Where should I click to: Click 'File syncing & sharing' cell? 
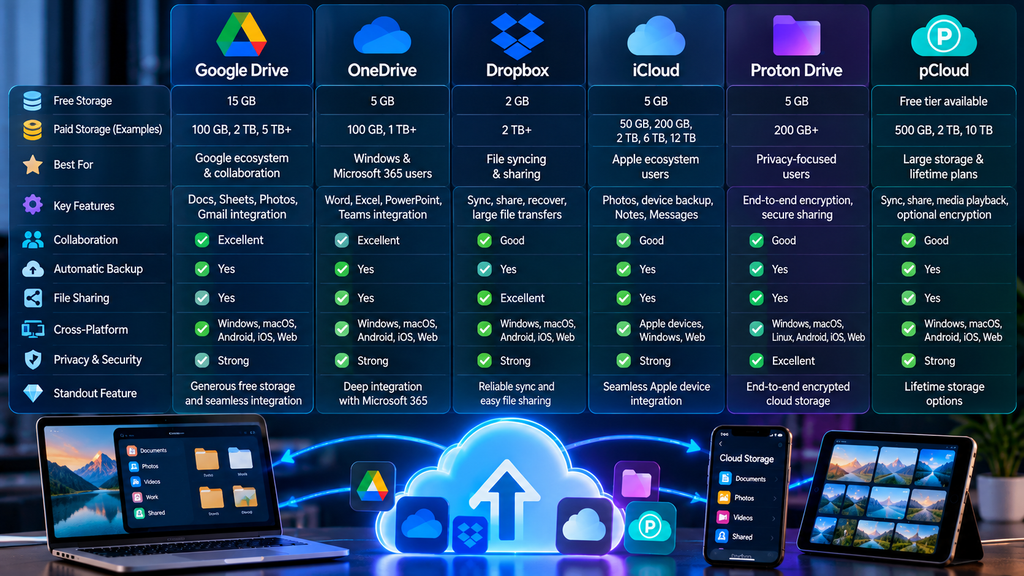(517, 167)
